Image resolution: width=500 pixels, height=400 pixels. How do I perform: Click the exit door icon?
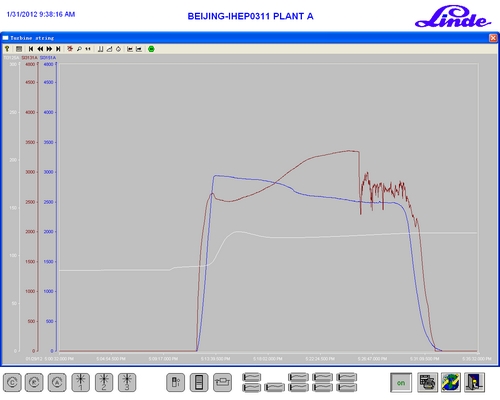(474, 382)
